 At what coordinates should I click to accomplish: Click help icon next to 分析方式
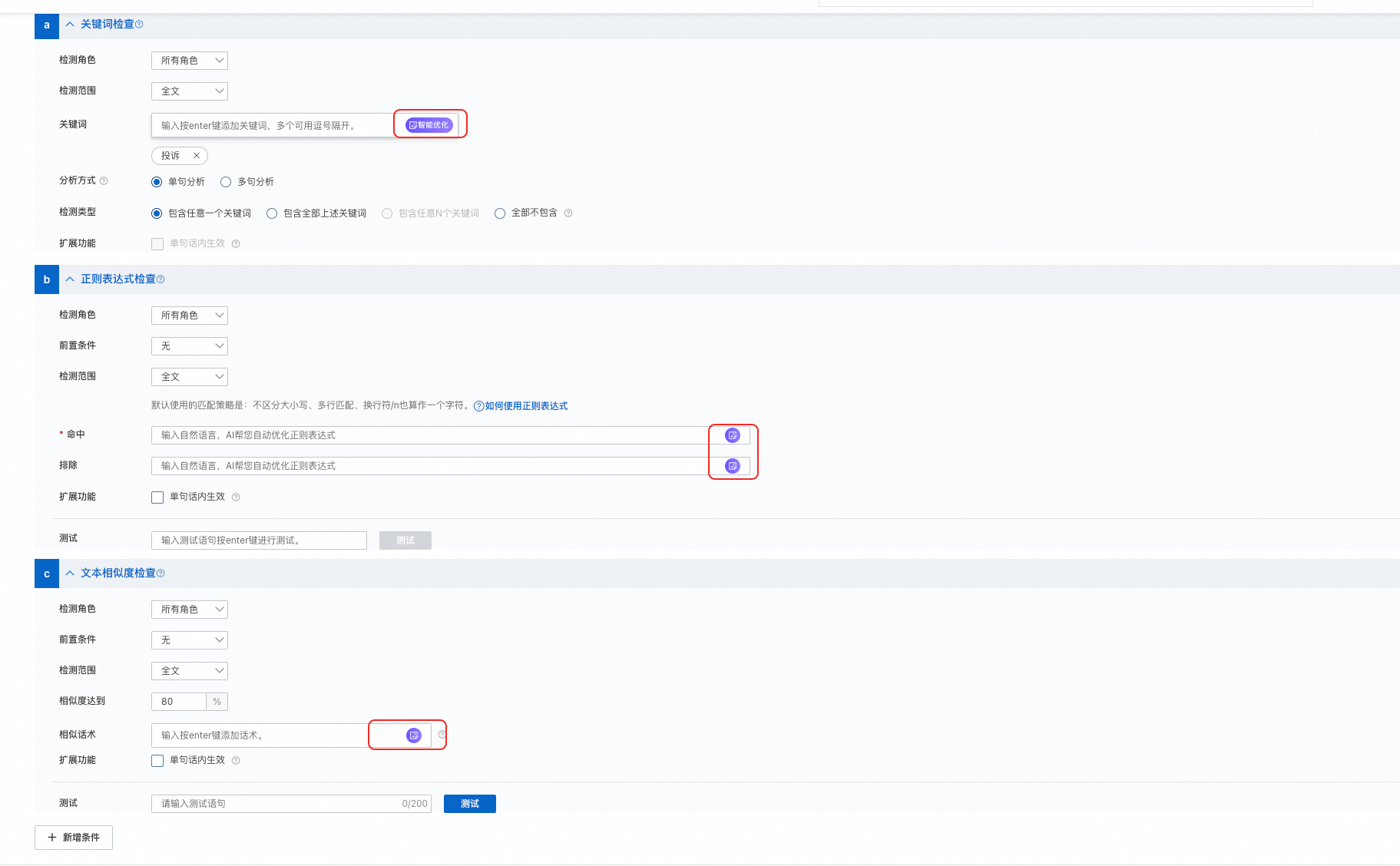pos(104,181)
